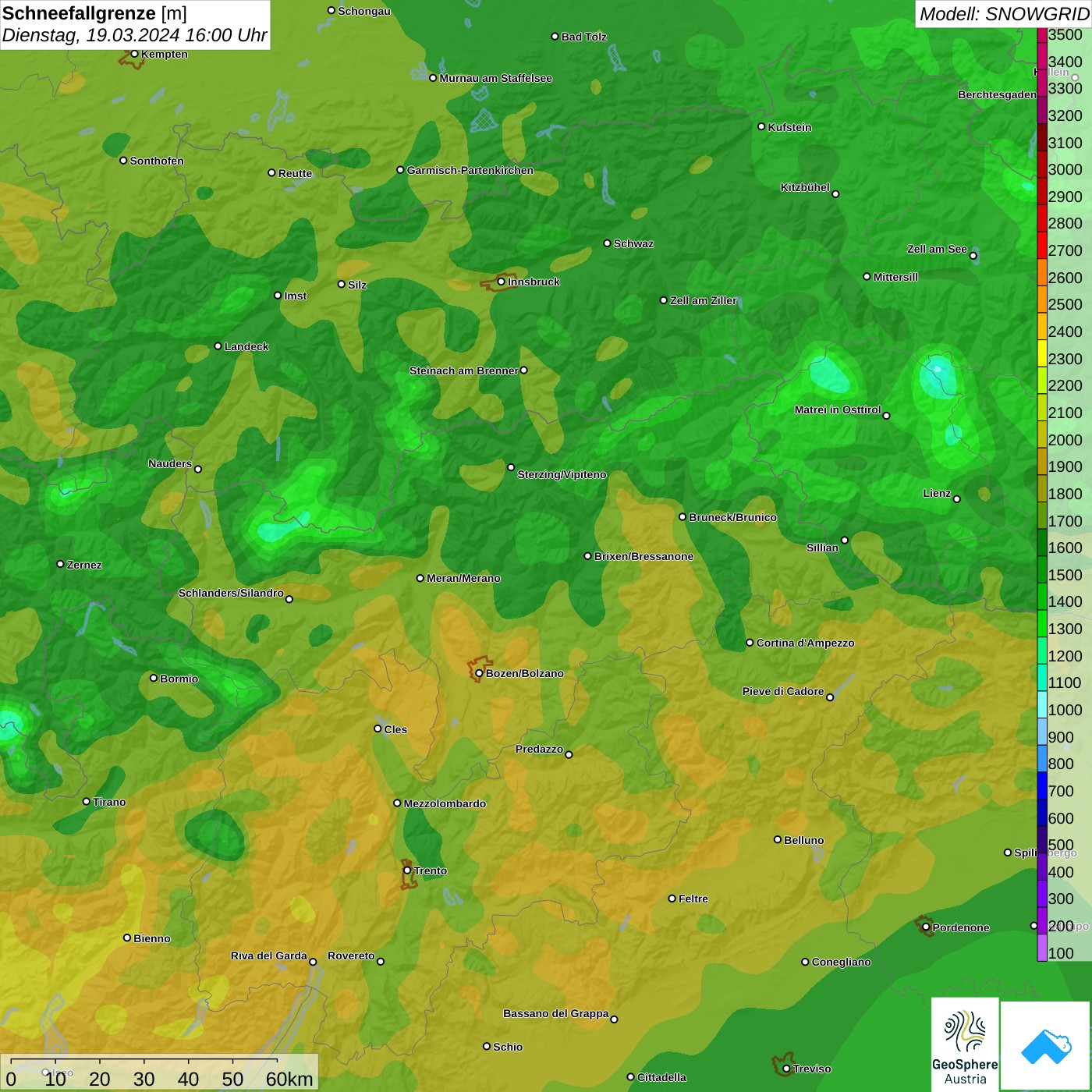Click the Bad Tölz marker dot
The image size is (1092, 1092).
pyautogui.click(x=555, y=37)
